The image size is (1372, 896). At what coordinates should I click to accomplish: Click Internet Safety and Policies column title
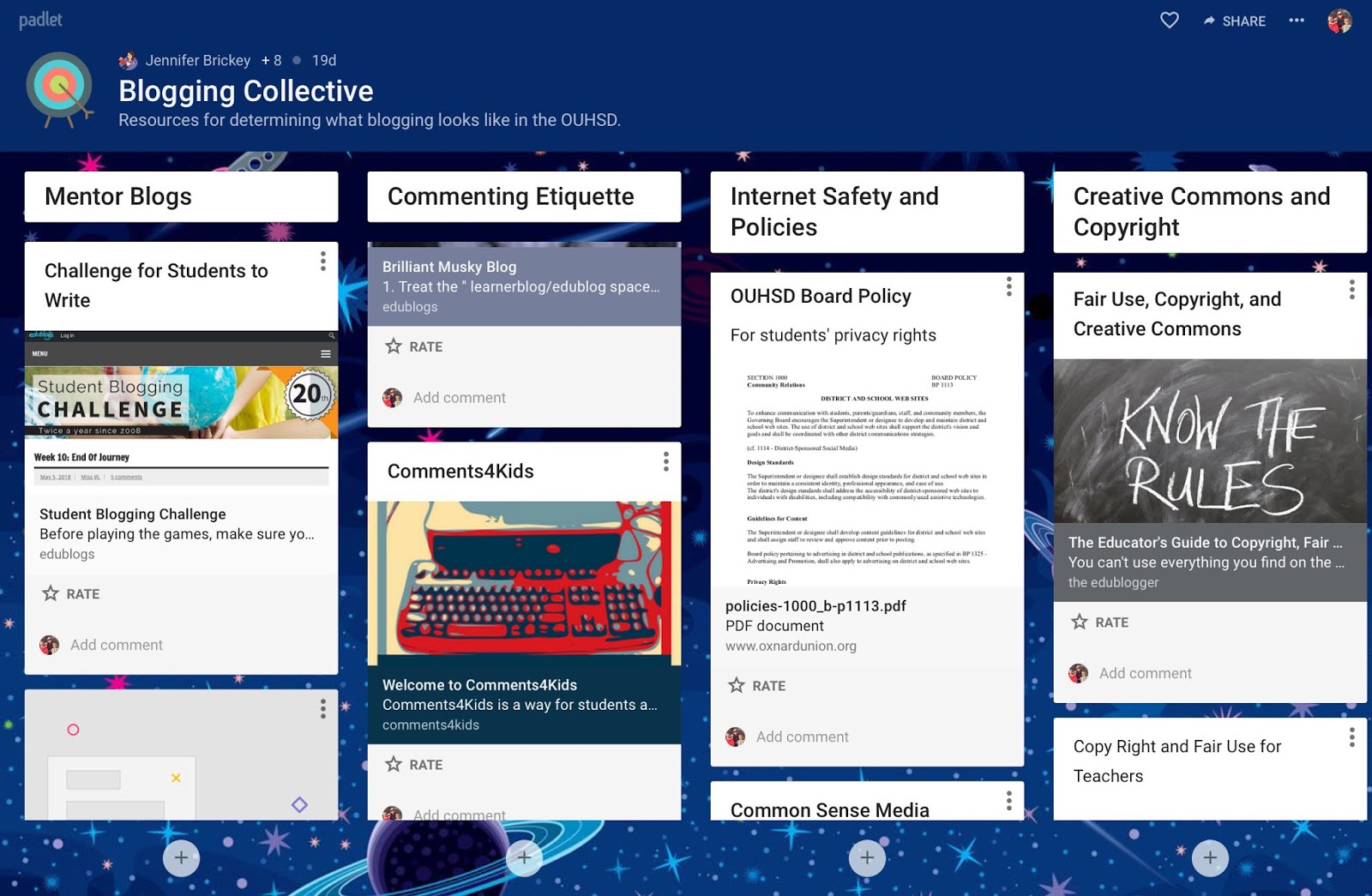coord(834,211)
